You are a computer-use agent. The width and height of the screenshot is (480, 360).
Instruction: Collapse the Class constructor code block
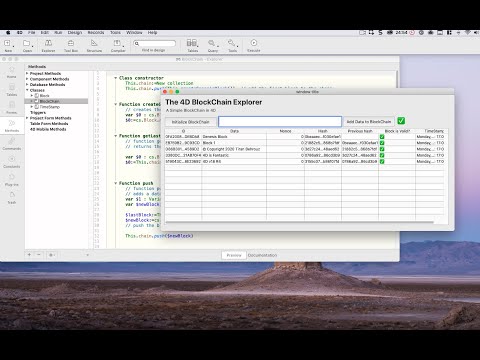(x=116, y=78)
